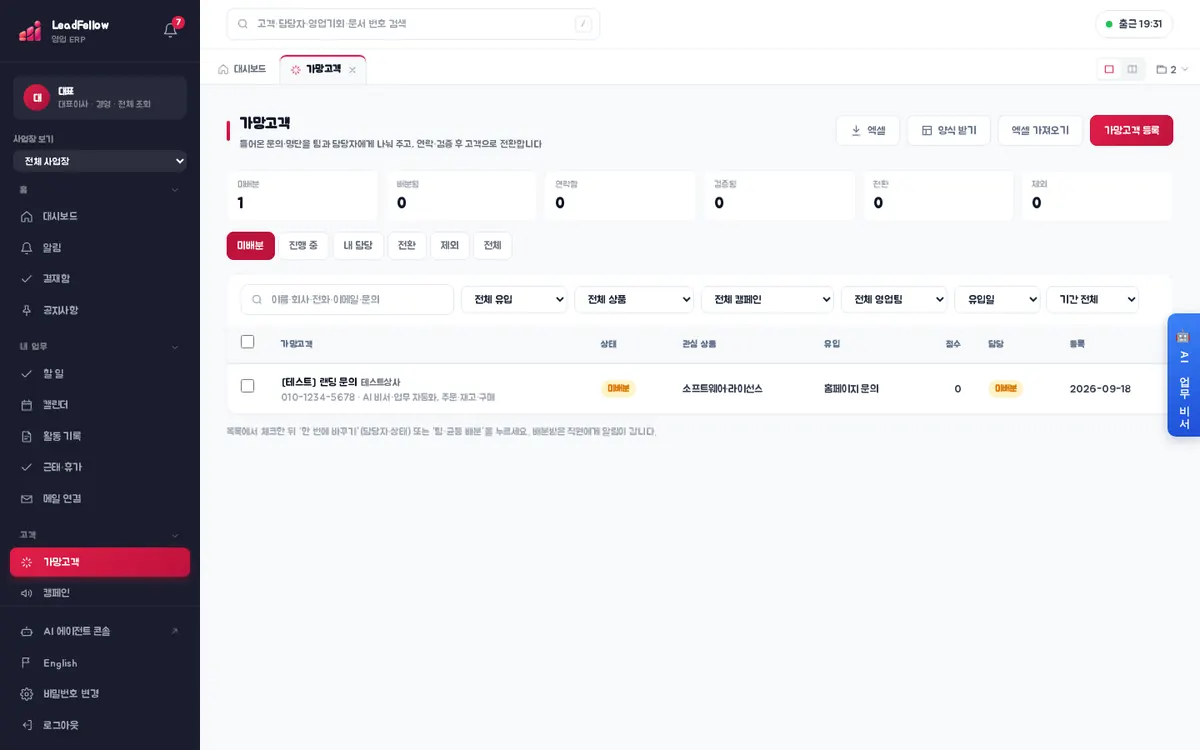The height and width of the screenshot is (750, 1200).
Task: Open the 유입일 dropdown
Action: 997,299
